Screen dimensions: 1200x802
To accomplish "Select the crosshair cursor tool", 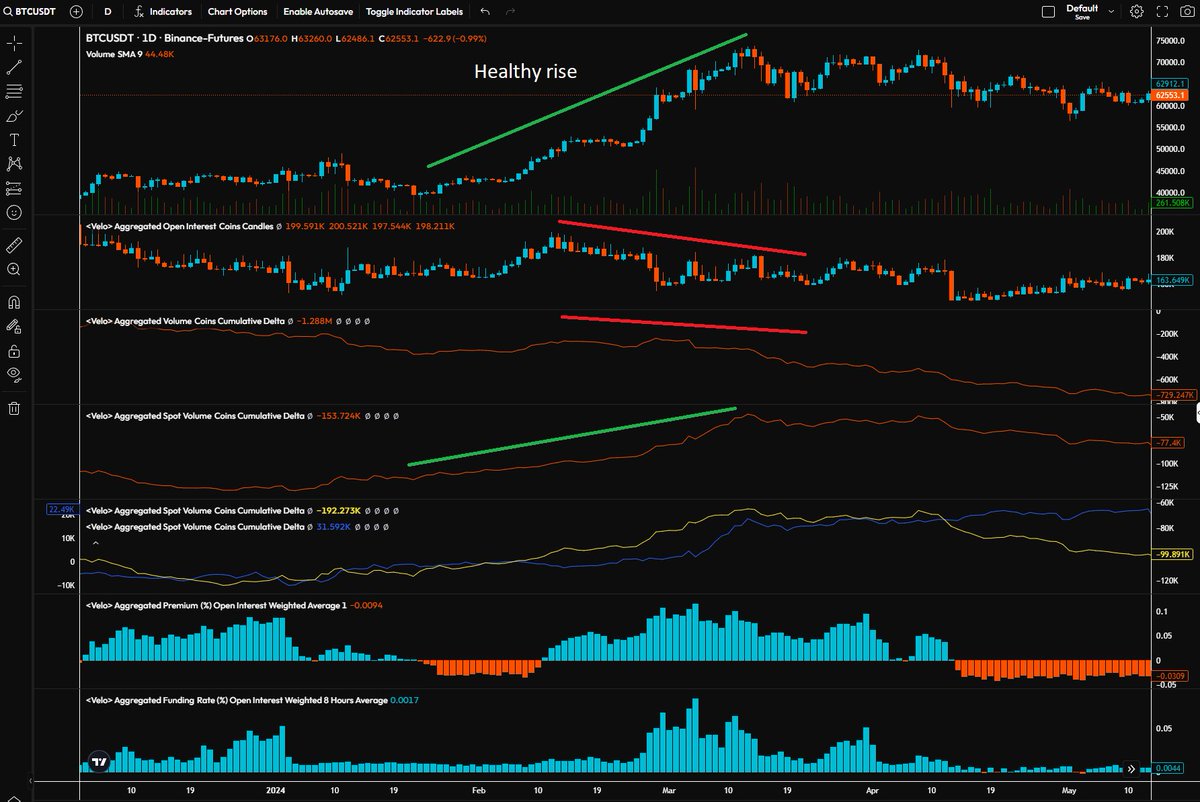I will 14,44.
